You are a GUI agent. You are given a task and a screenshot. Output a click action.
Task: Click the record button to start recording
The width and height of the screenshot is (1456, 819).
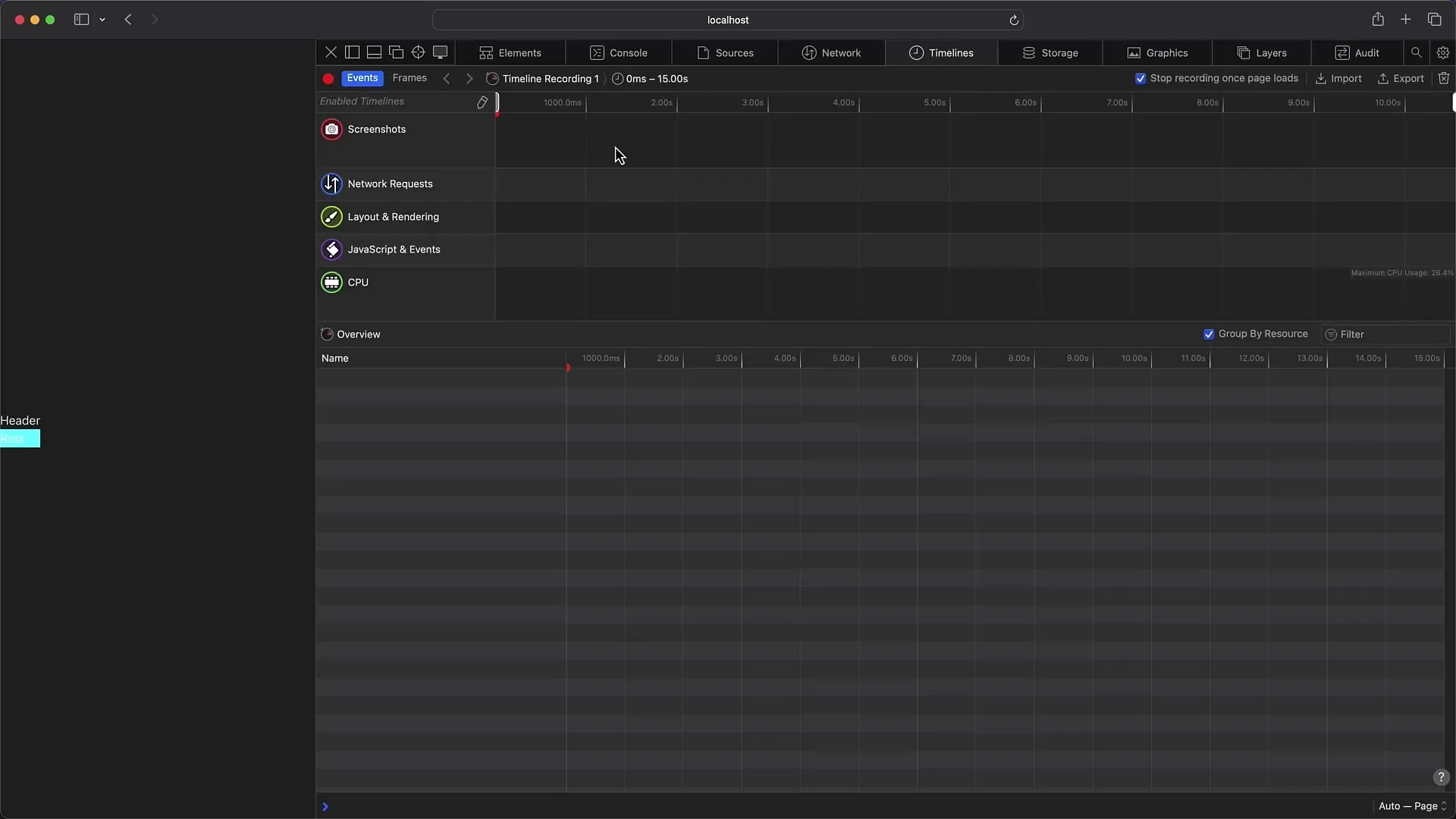(x=327, y=78)
